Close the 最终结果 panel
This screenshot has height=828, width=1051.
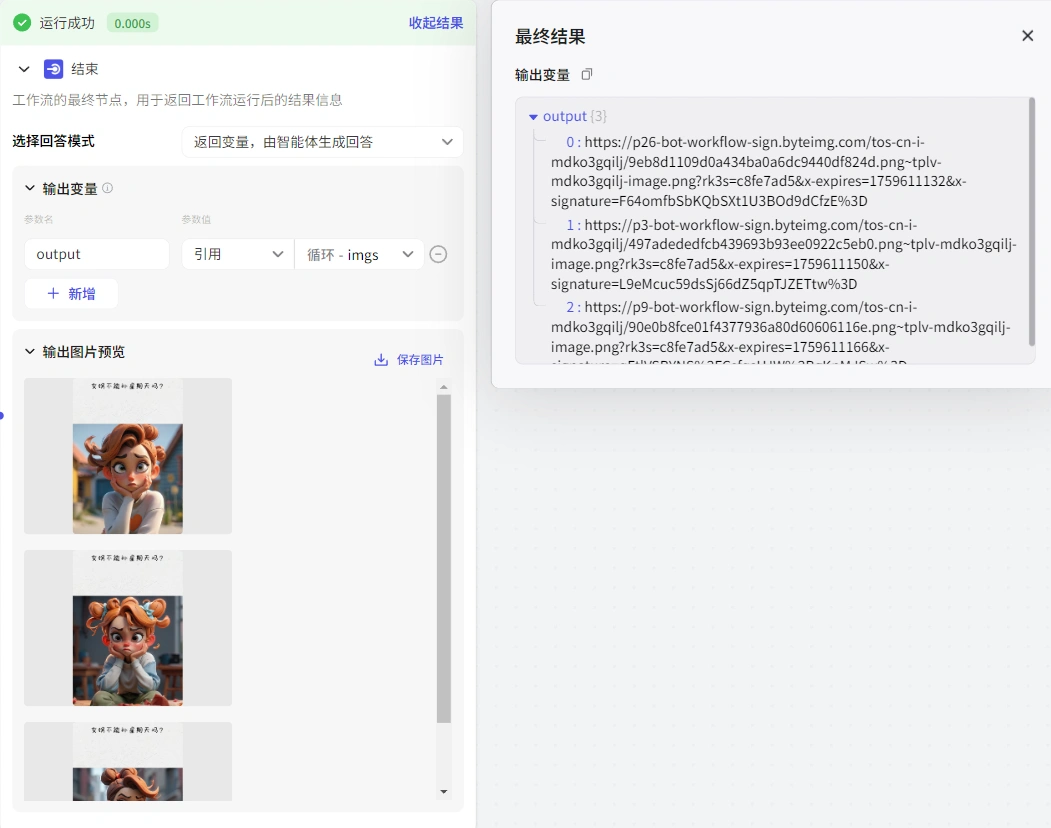[1028, 36]
